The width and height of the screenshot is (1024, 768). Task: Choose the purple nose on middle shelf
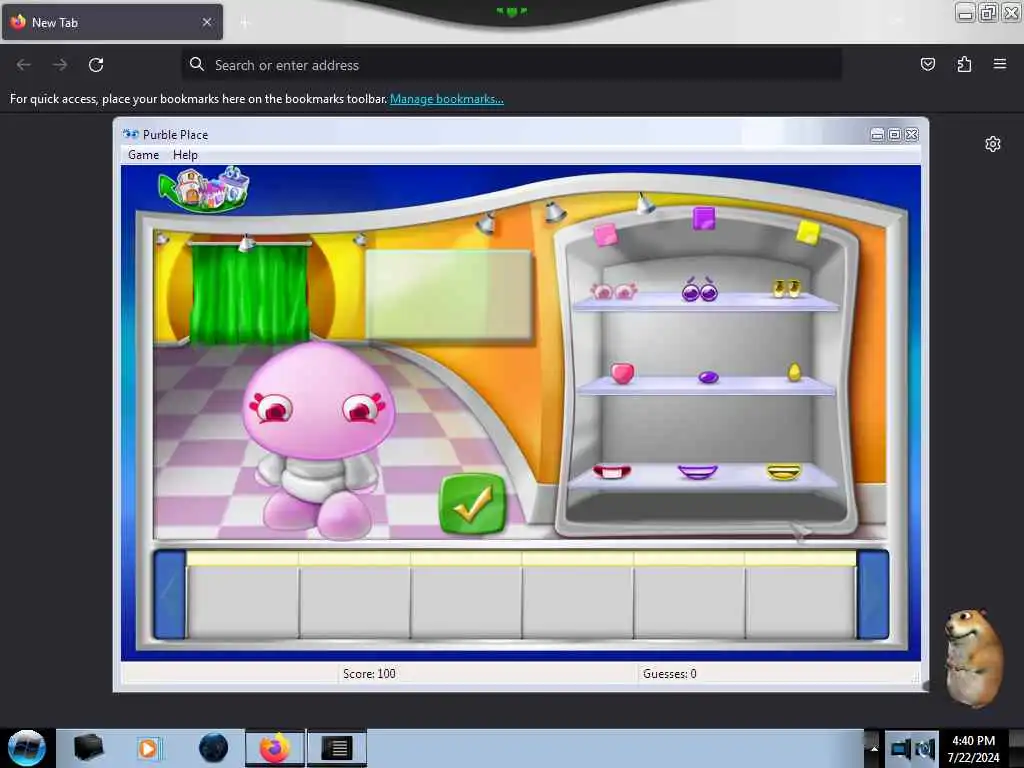click(709, 377)
